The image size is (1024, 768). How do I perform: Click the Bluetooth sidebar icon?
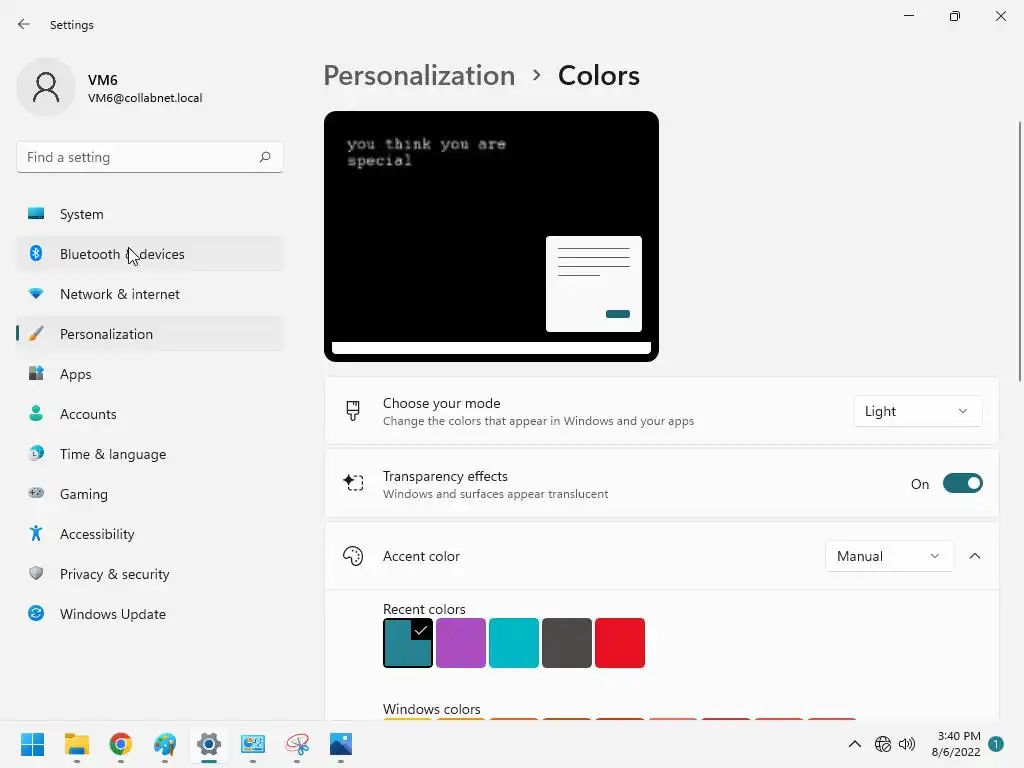36,253
